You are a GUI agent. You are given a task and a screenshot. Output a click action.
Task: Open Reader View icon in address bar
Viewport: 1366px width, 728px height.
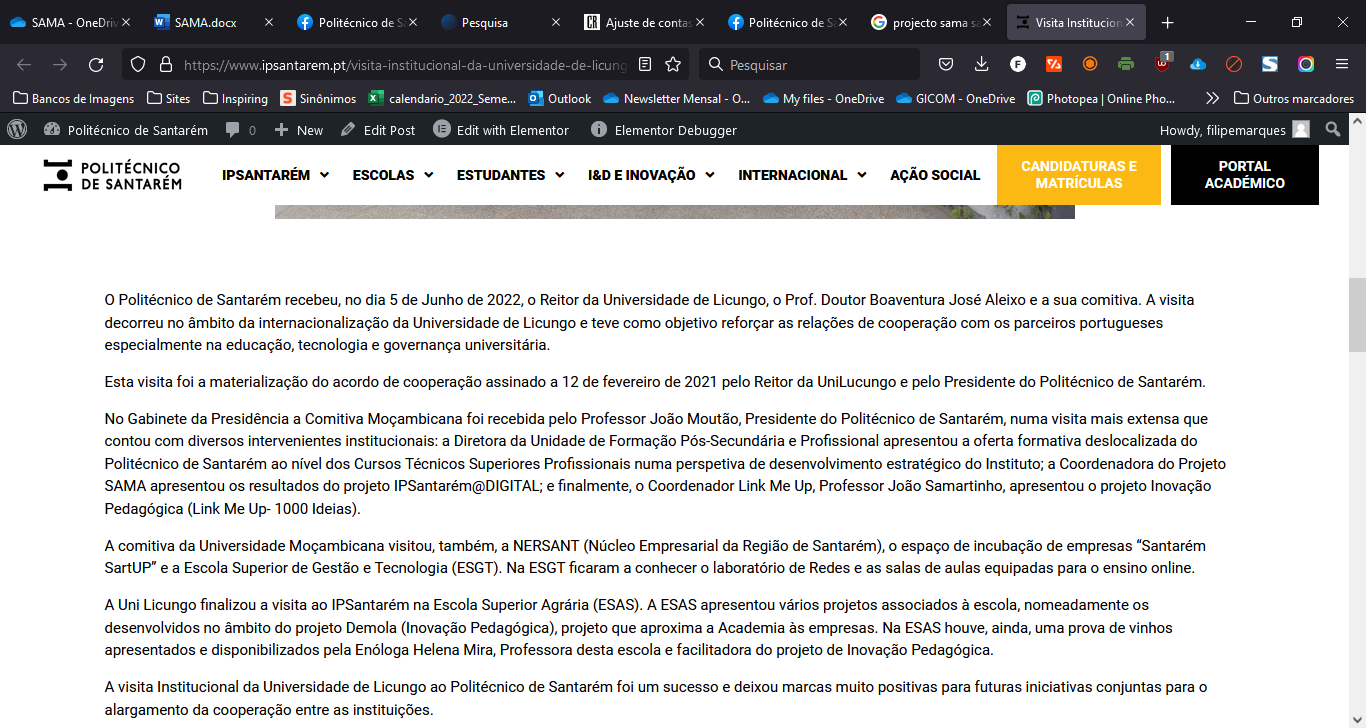pos(645,64)
